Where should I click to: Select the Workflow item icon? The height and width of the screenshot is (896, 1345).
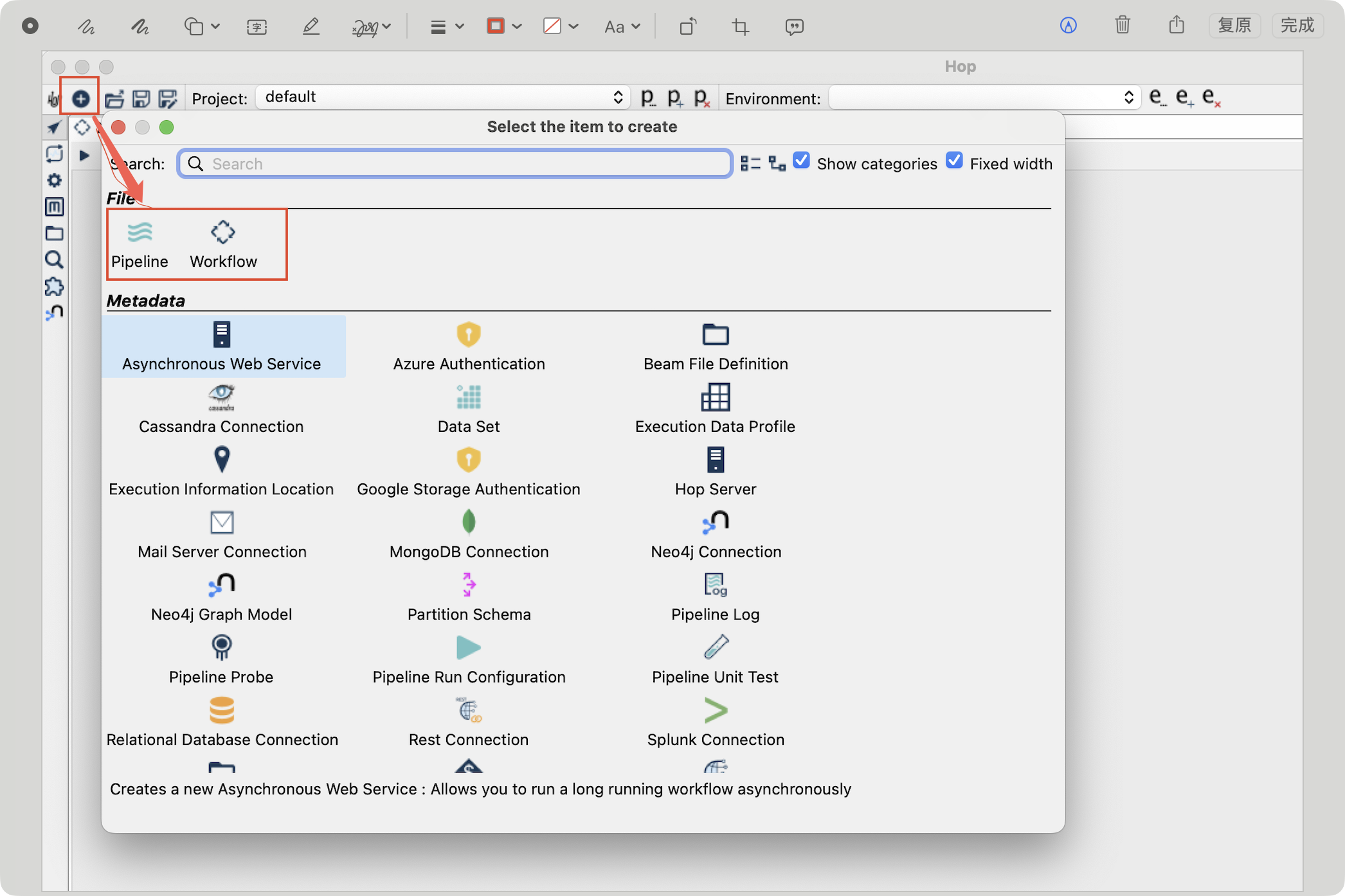pyautogui.click(x=222, y=233)
